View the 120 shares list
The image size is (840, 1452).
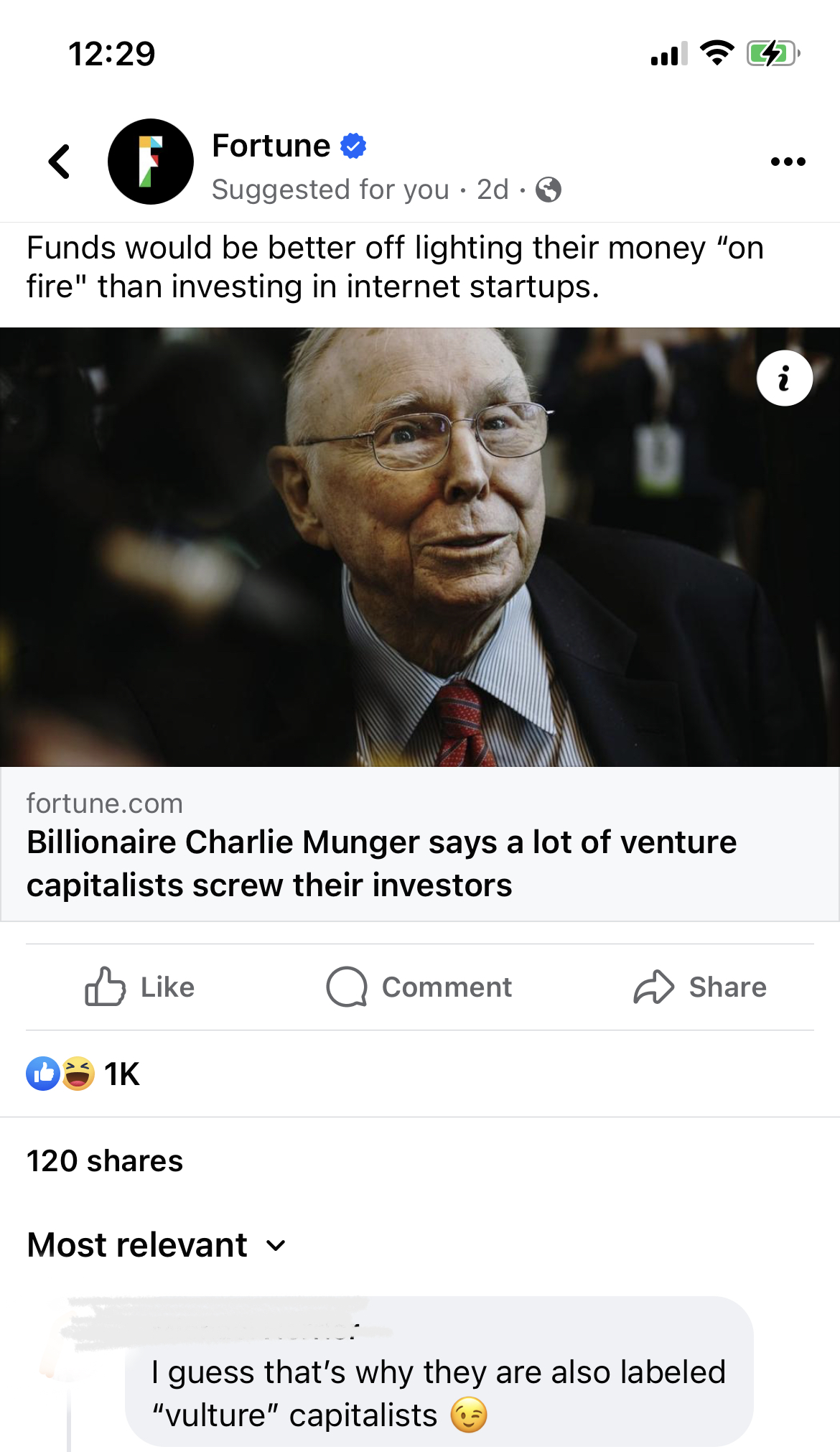(x=105, y=1161)
